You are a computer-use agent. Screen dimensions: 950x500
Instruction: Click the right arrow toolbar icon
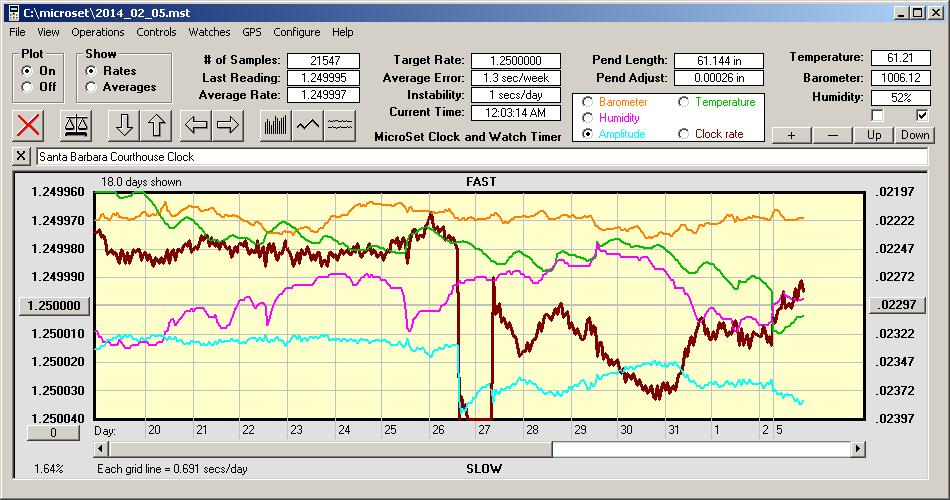point(229,125)
